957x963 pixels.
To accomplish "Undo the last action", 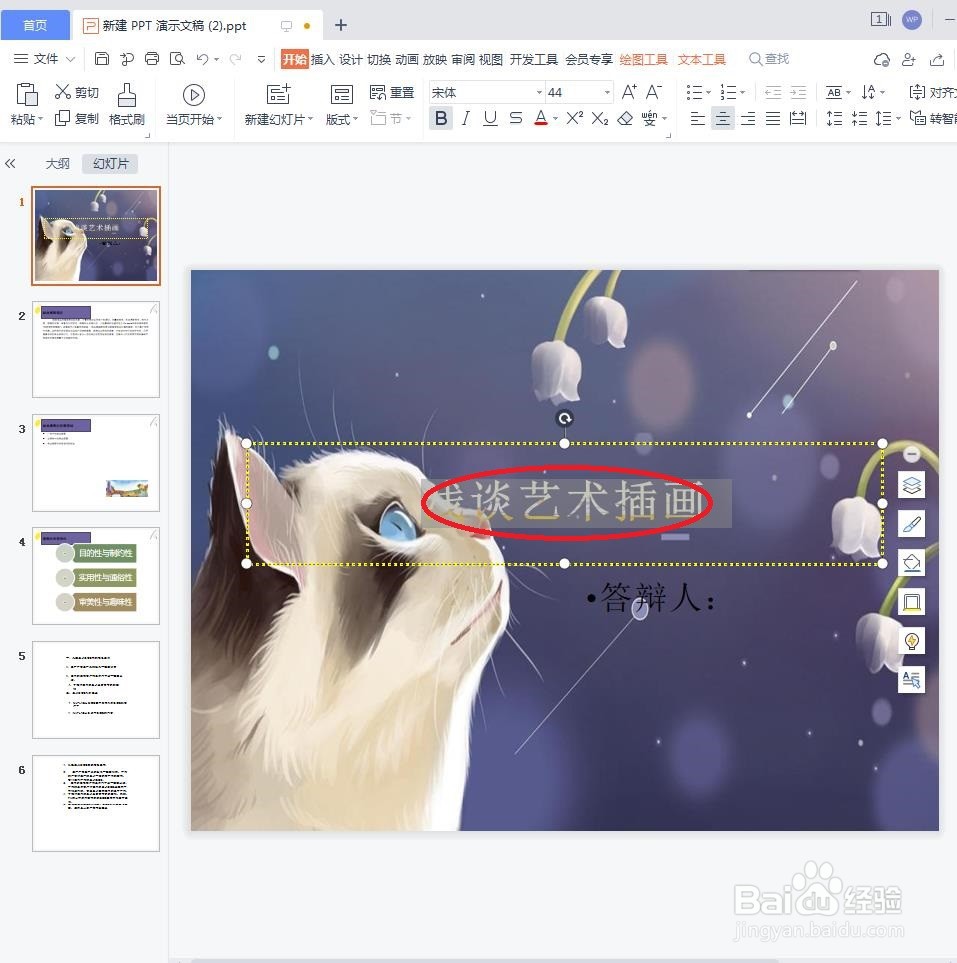I will [202, 59].
